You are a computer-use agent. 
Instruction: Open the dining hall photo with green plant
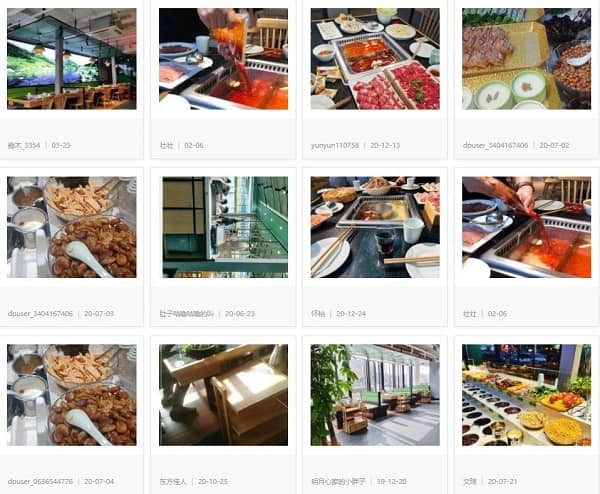coord(375,395)
